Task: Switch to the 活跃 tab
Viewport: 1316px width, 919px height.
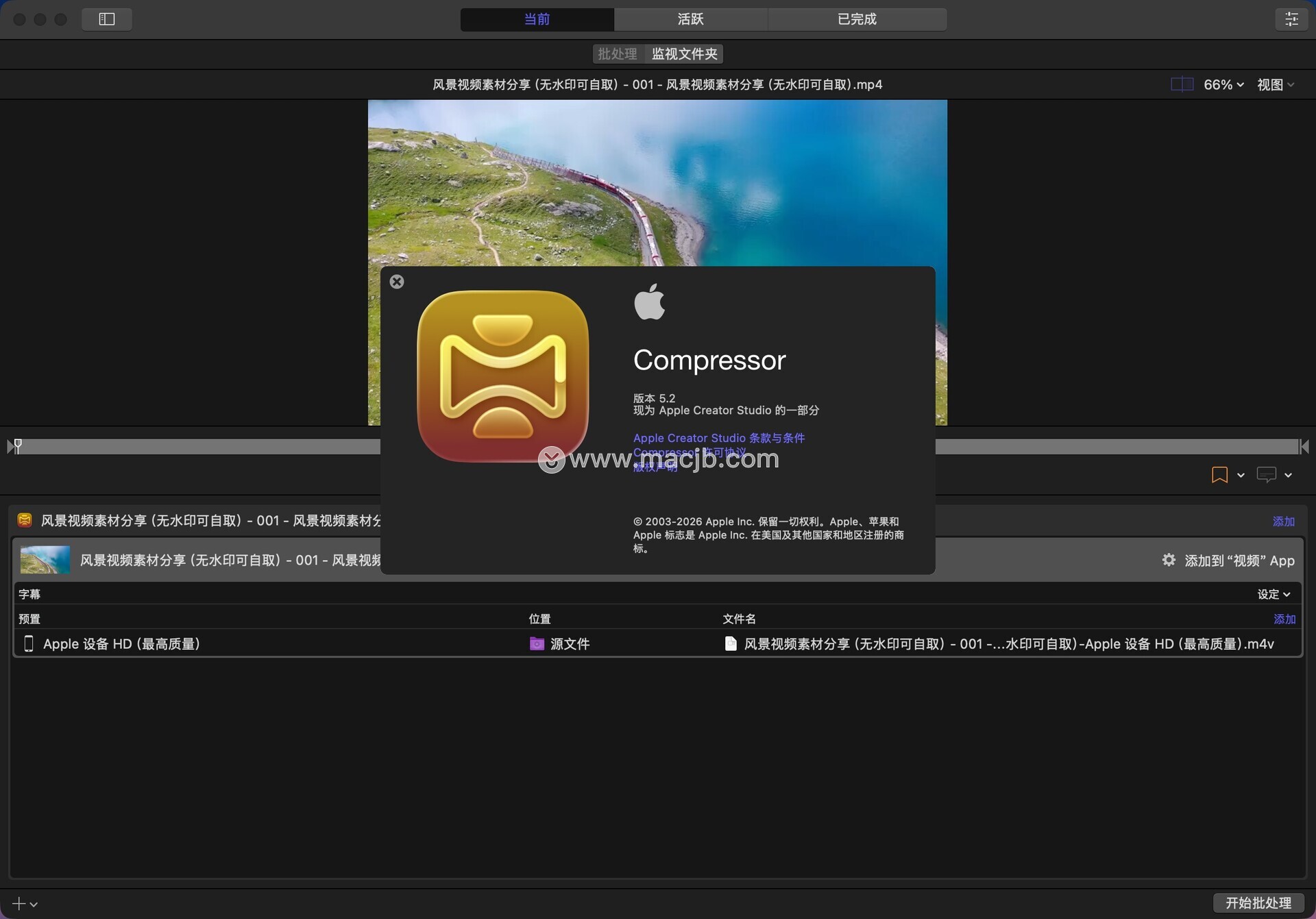Action: tap(690, 19)
